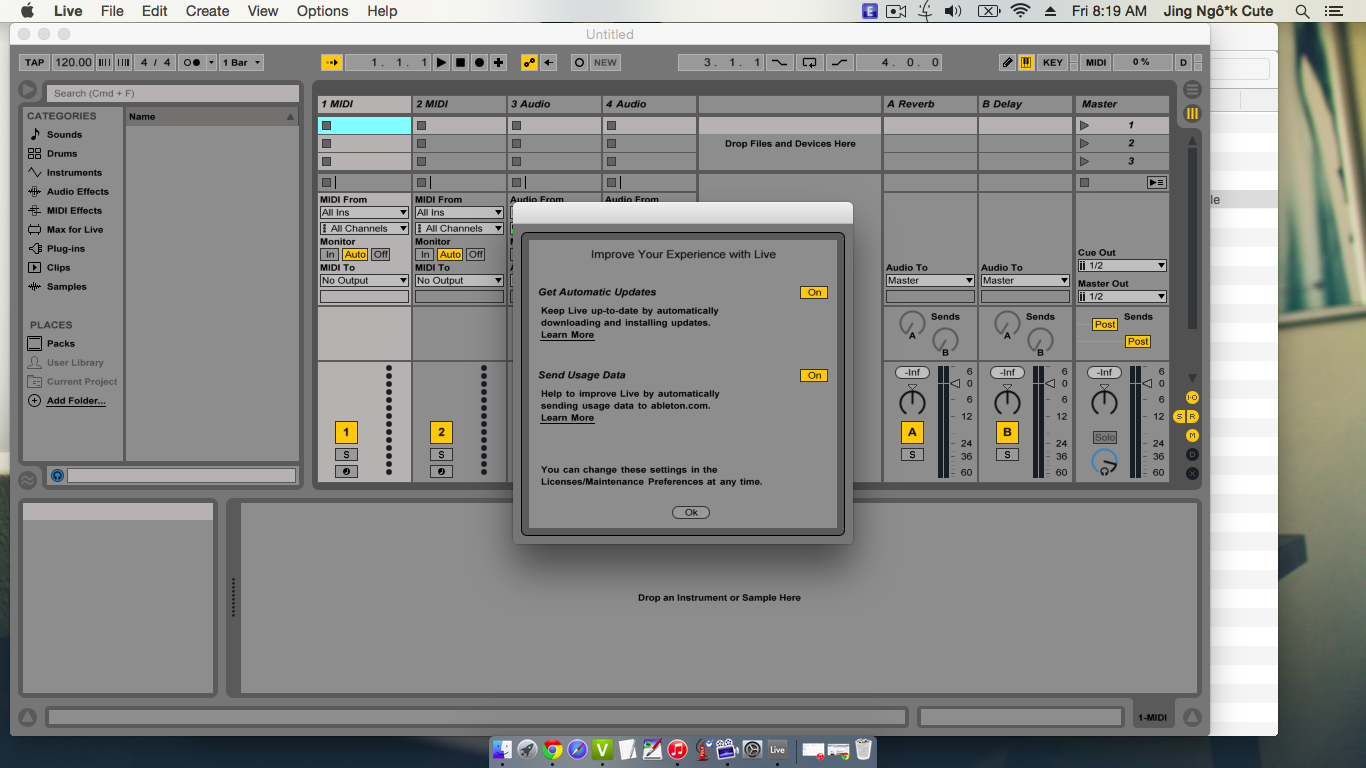Toggle Return A track activator
The image size is (1366, 768).
point(912,432)
